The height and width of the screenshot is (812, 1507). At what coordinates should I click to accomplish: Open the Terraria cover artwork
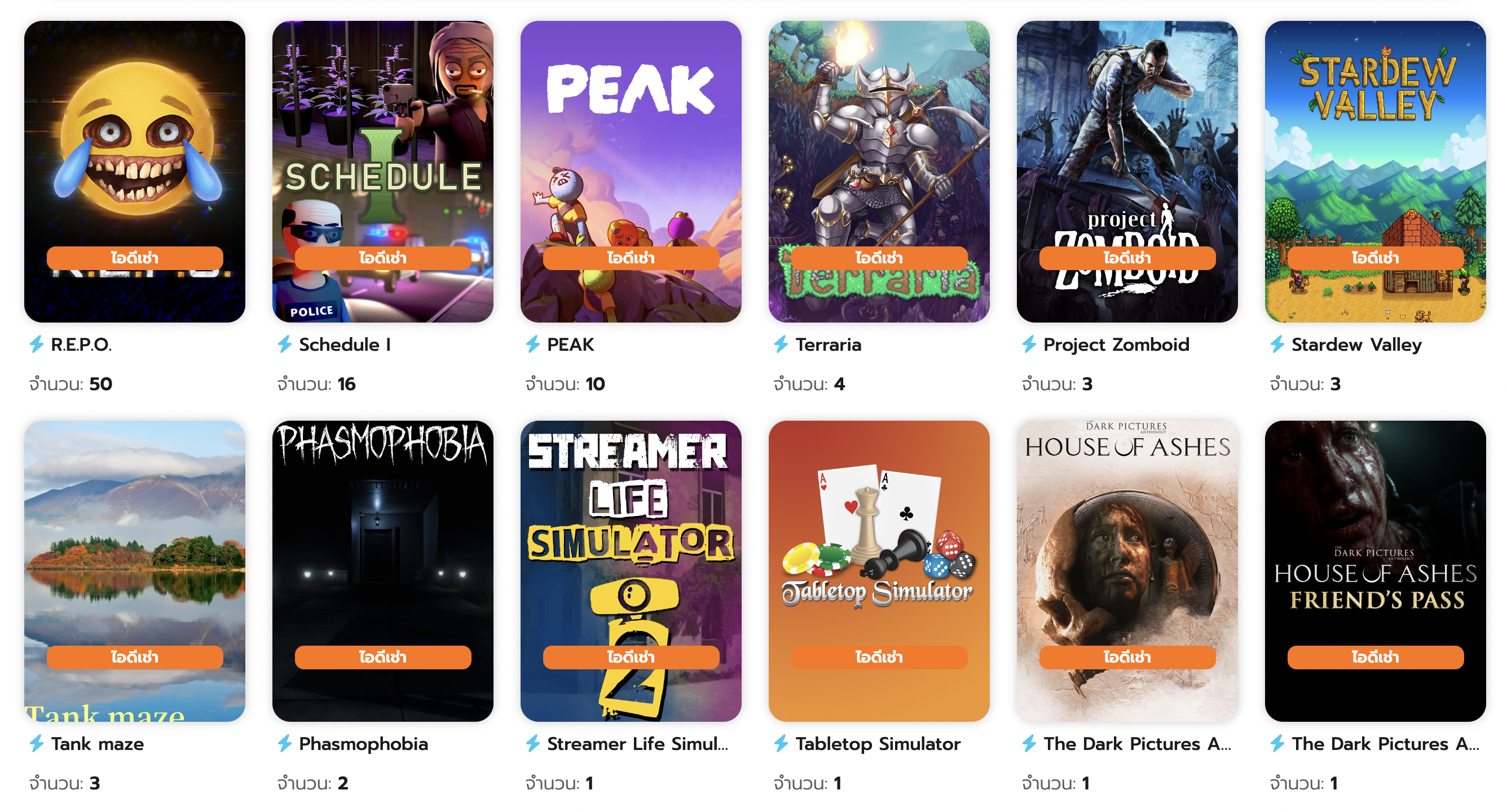879,171
